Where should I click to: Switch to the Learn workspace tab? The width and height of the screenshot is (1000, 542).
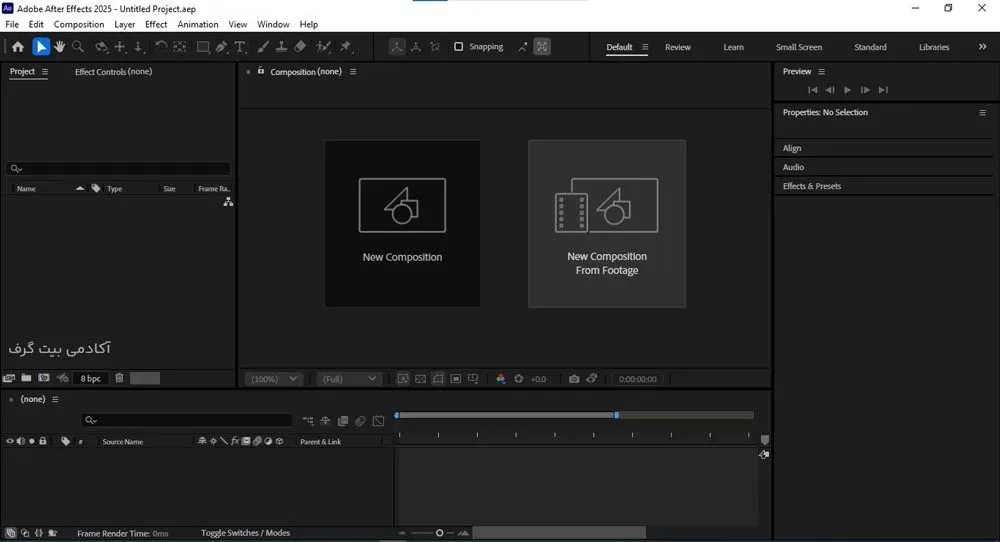point(733,47)
